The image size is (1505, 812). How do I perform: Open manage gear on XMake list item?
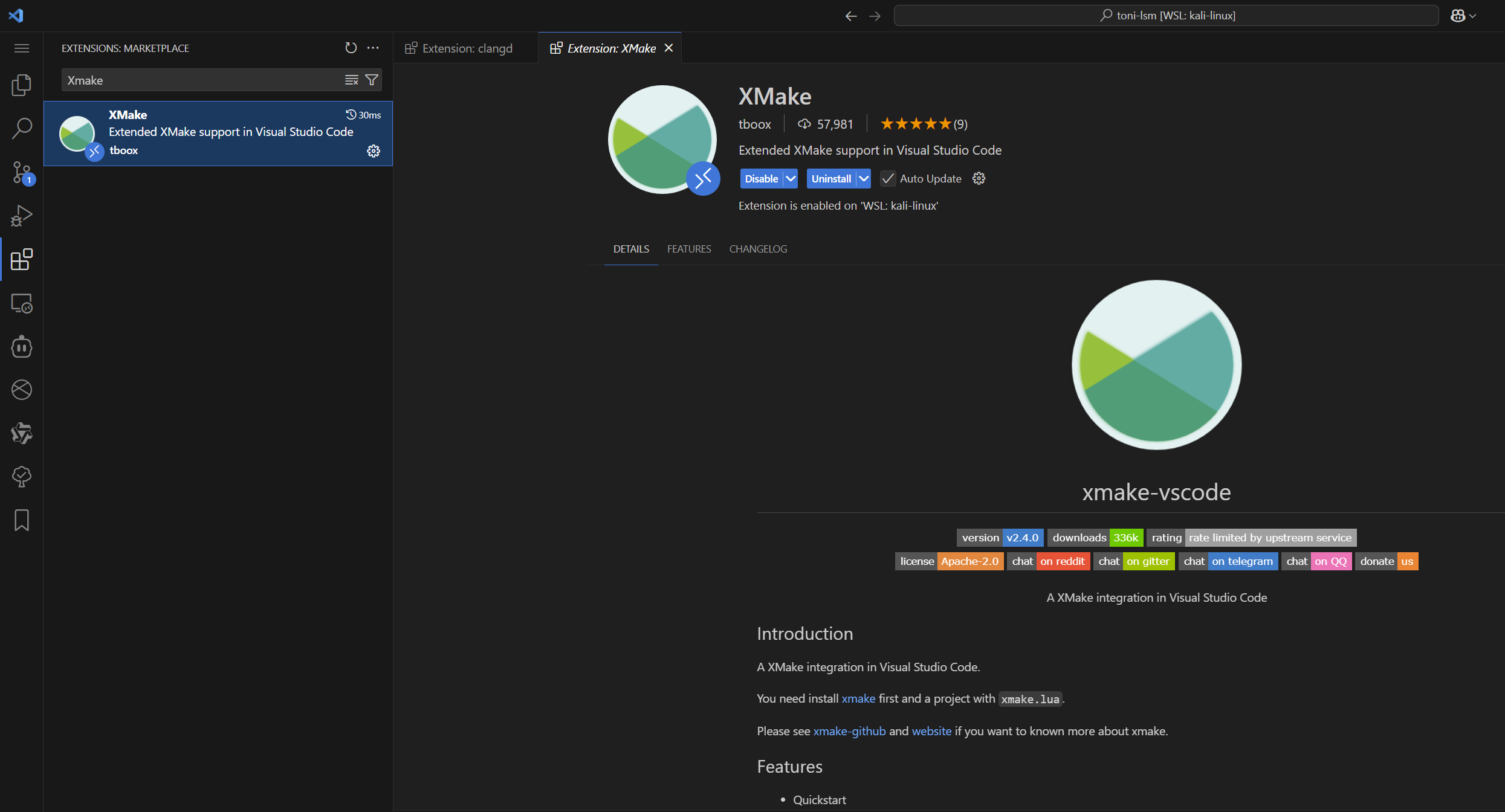(x=374, y=151)
